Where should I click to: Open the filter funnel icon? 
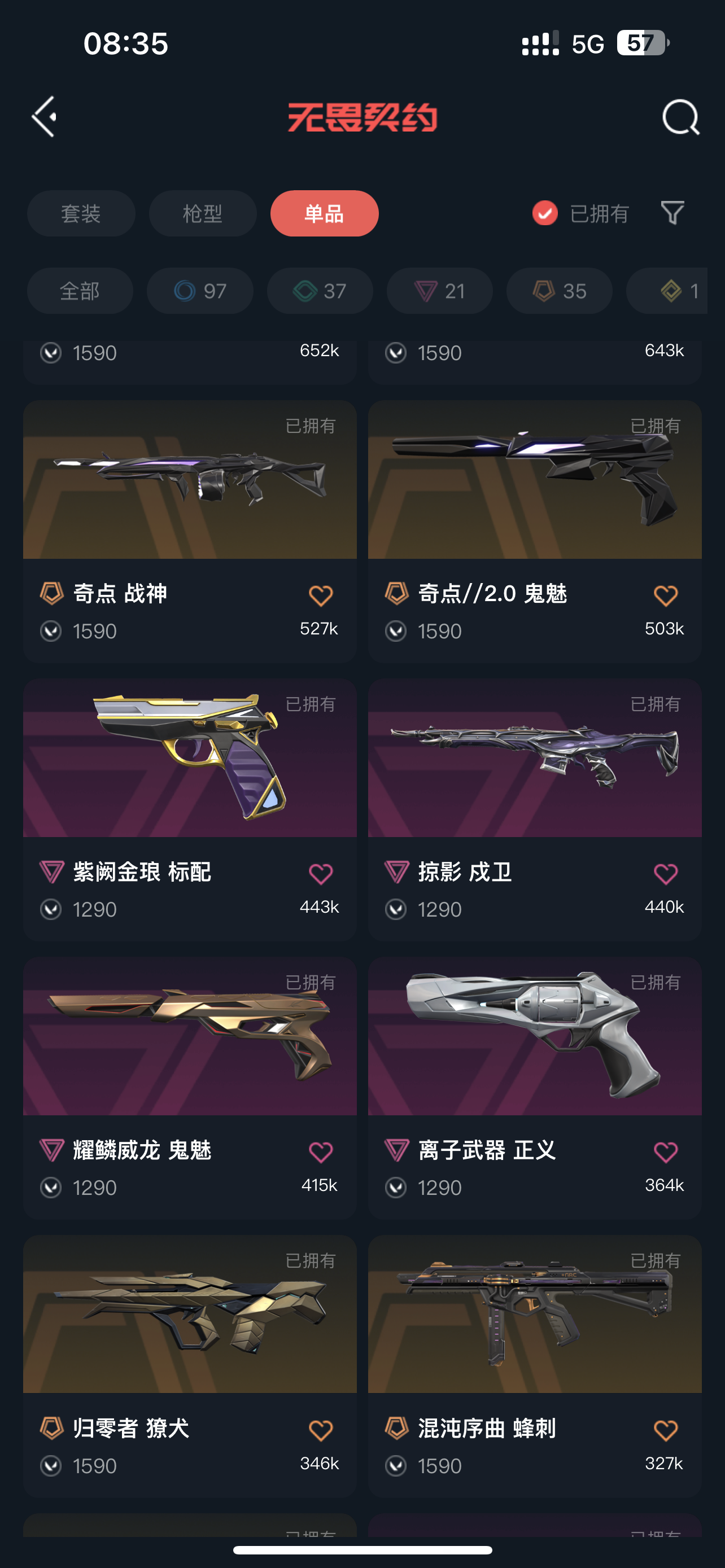(x=672, y=213)
